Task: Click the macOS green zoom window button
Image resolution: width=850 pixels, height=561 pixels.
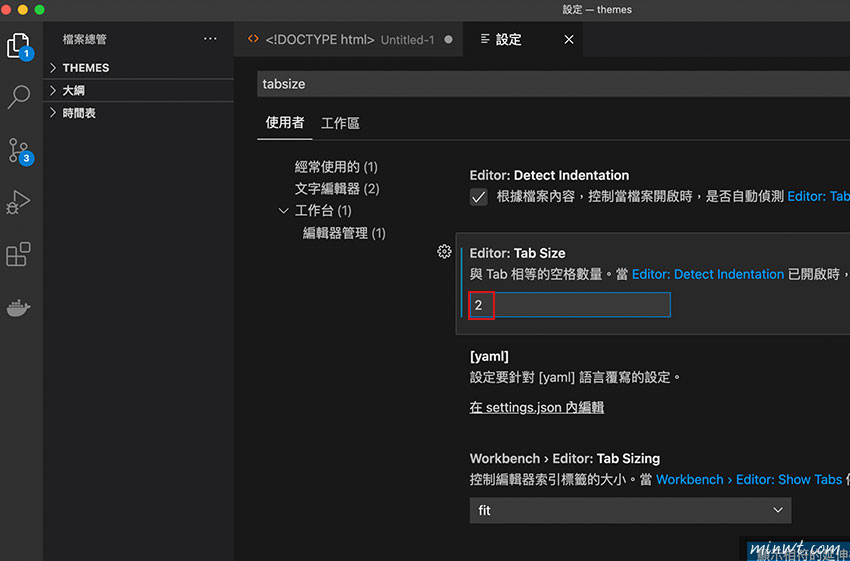Action: click(x=39, y=9)
